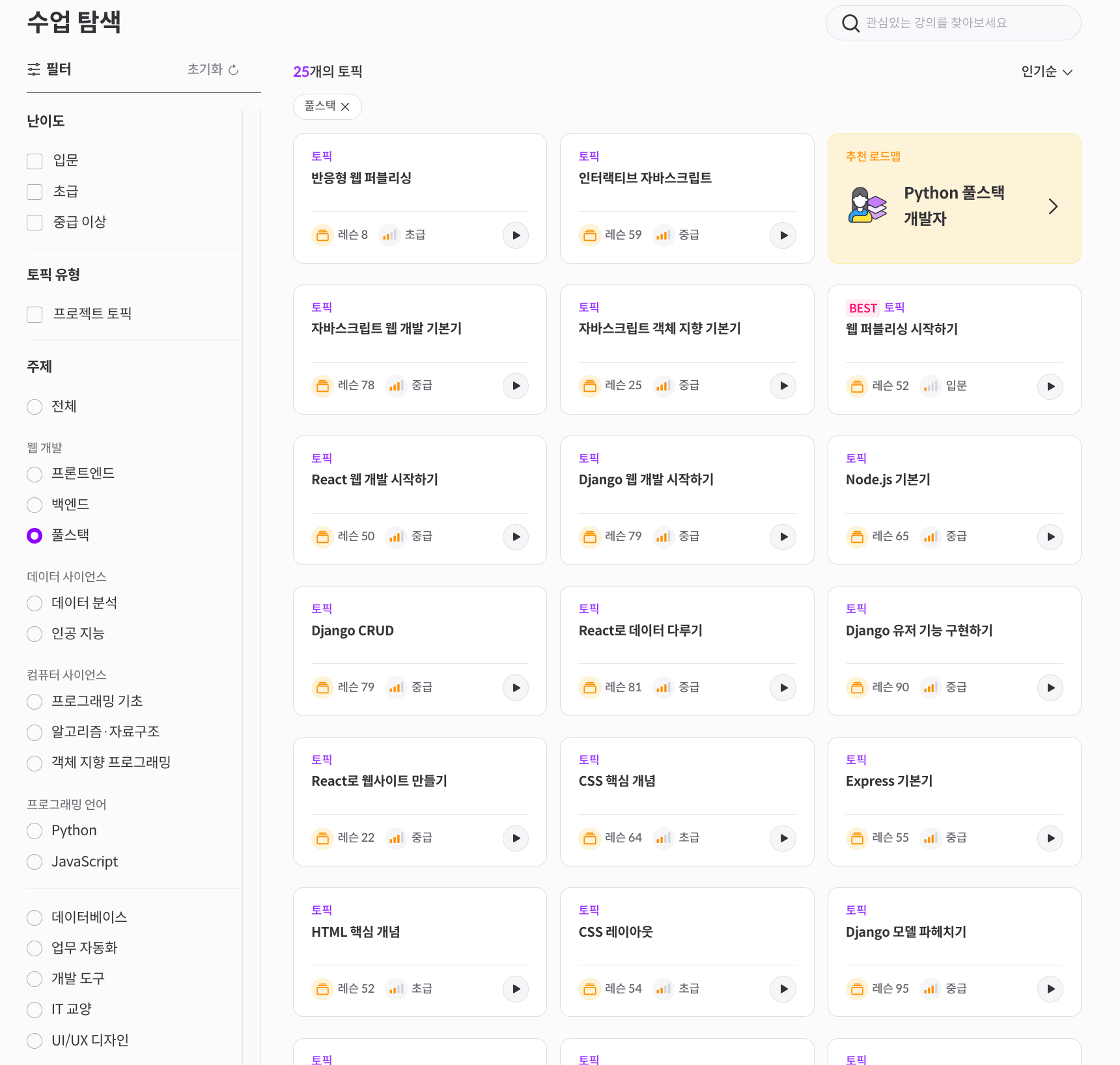Click the 수업 탐색 page heading
Viewport: 1120px width, 1065px height.
74,21
